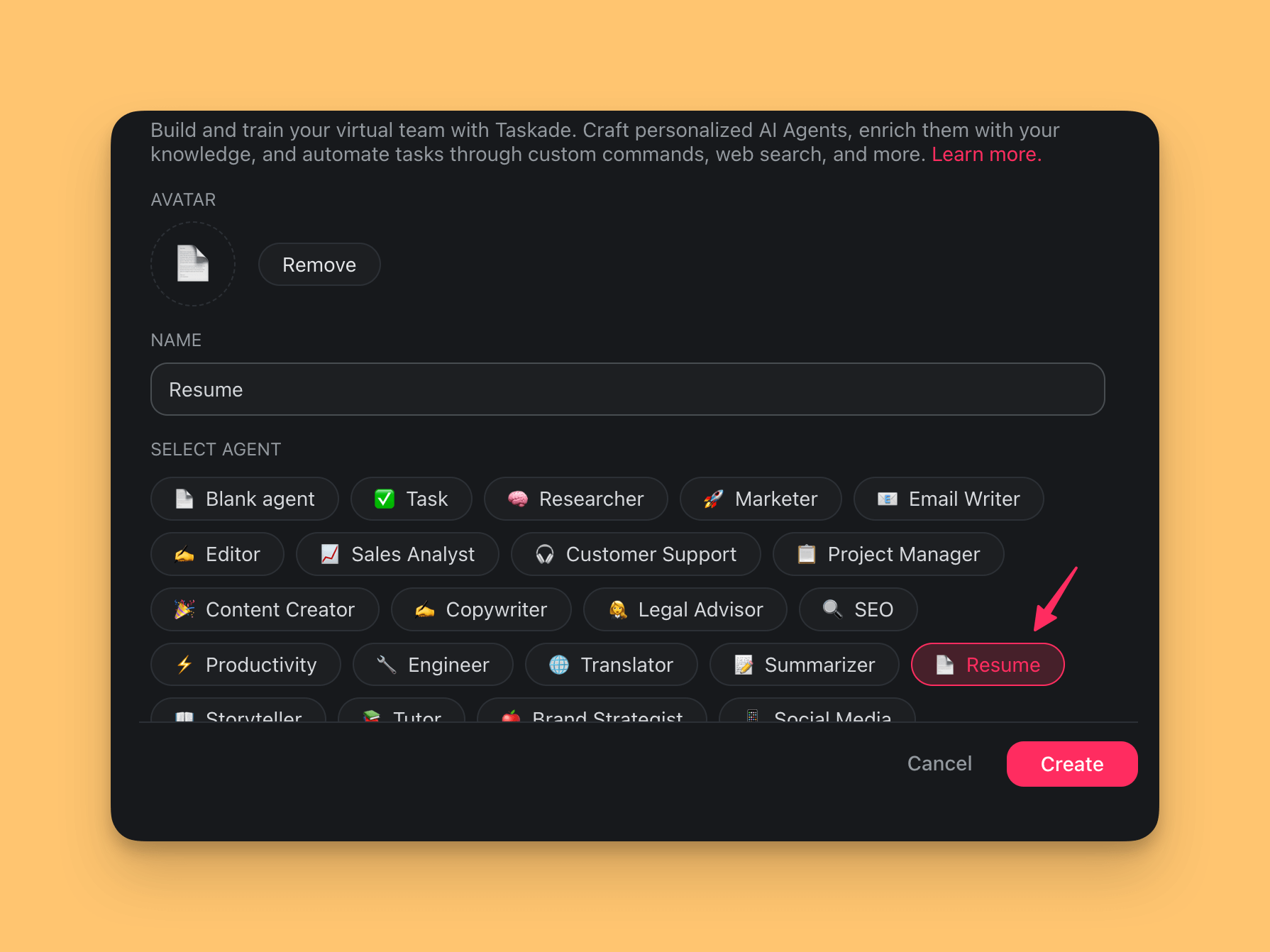Select the Translator globe icon

coord(559,665)
